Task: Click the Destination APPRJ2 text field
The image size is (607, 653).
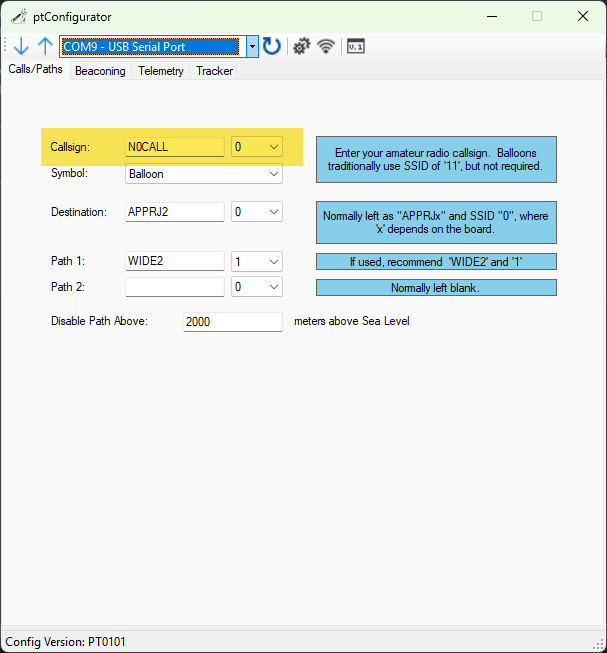Action: [174, 212]
